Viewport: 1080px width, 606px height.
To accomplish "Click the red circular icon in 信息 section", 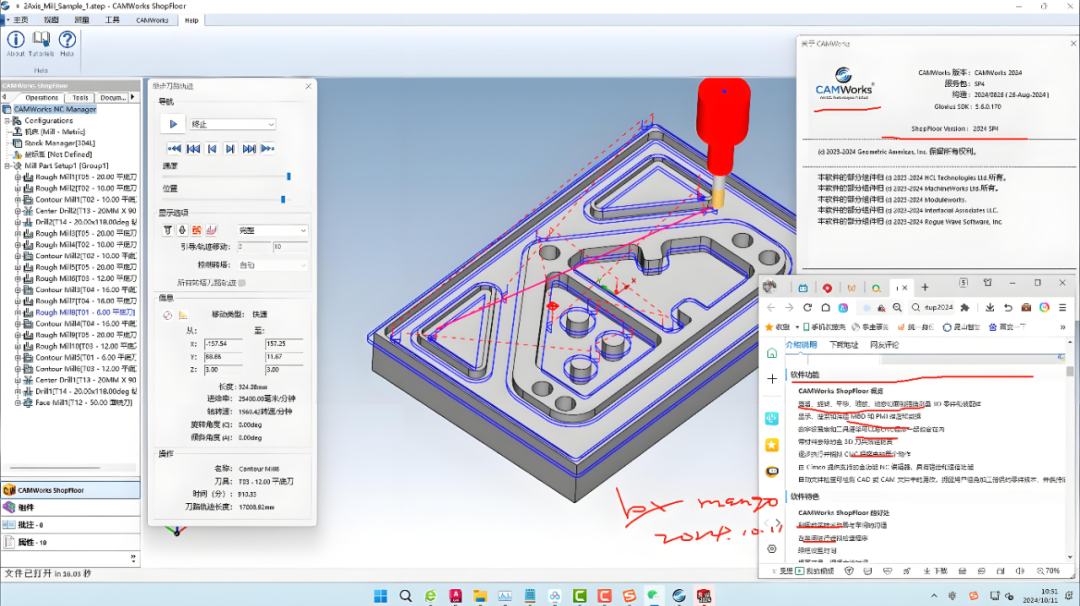I will coord(167,315).
